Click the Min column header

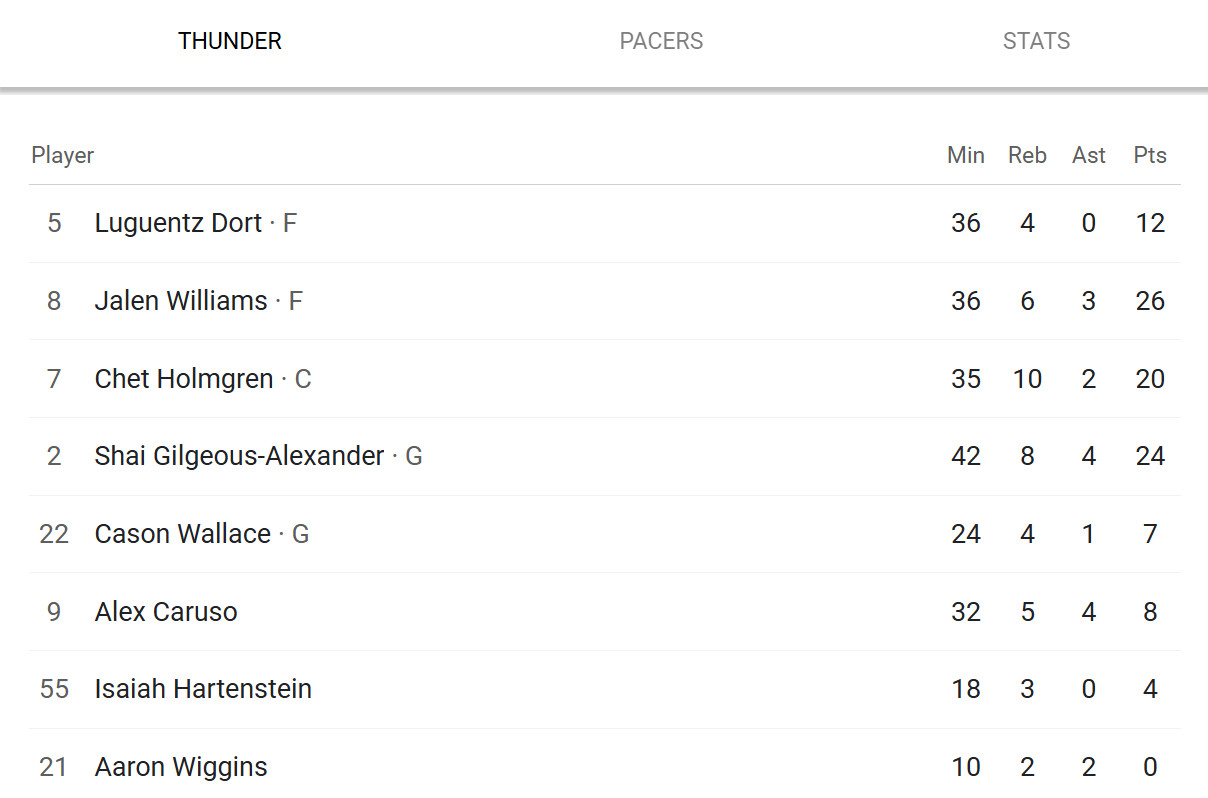click(x=966, y=155)
